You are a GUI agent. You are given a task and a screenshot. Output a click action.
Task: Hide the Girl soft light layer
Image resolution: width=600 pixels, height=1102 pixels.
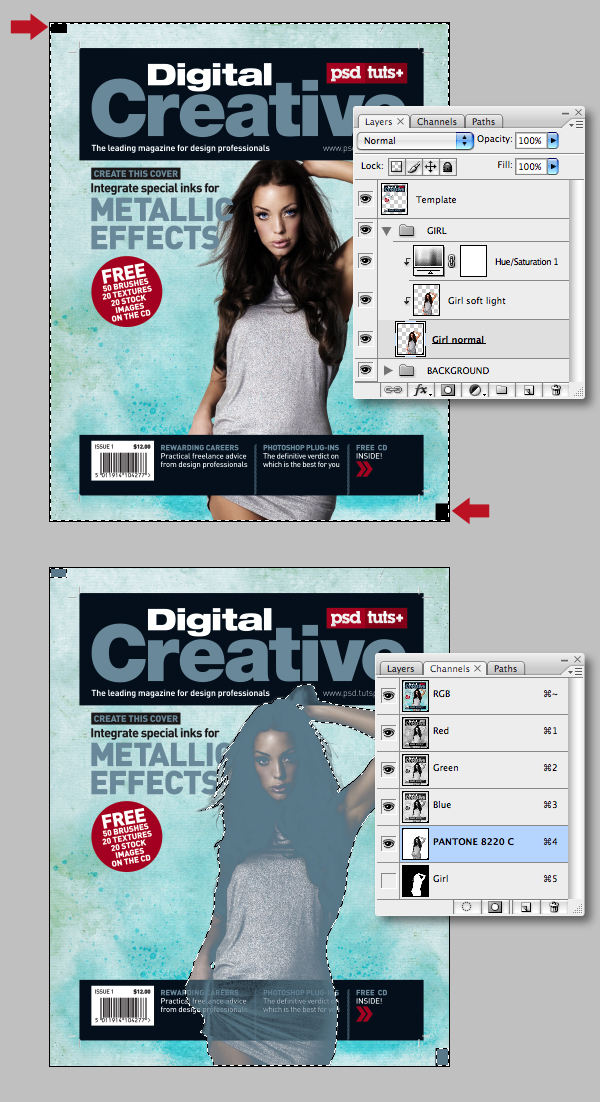[365, 300]
